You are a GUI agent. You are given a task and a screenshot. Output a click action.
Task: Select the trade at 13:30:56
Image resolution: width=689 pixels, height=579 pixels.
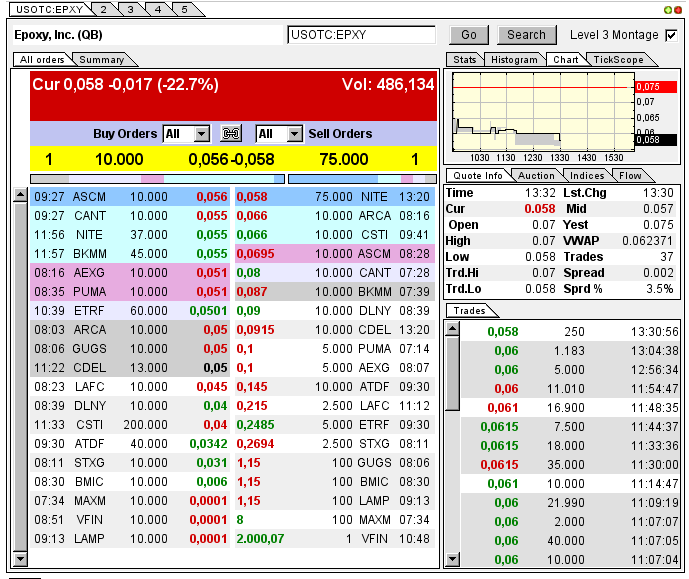pyautogui.click(x=570, y=332)
